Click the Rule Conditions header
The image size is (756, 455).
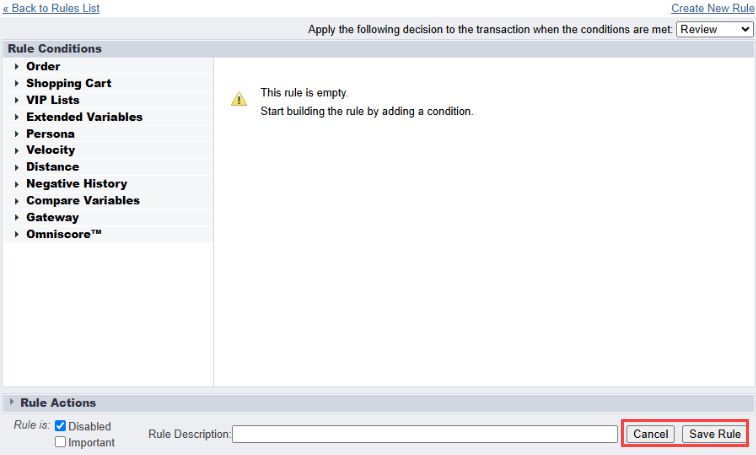378,49
